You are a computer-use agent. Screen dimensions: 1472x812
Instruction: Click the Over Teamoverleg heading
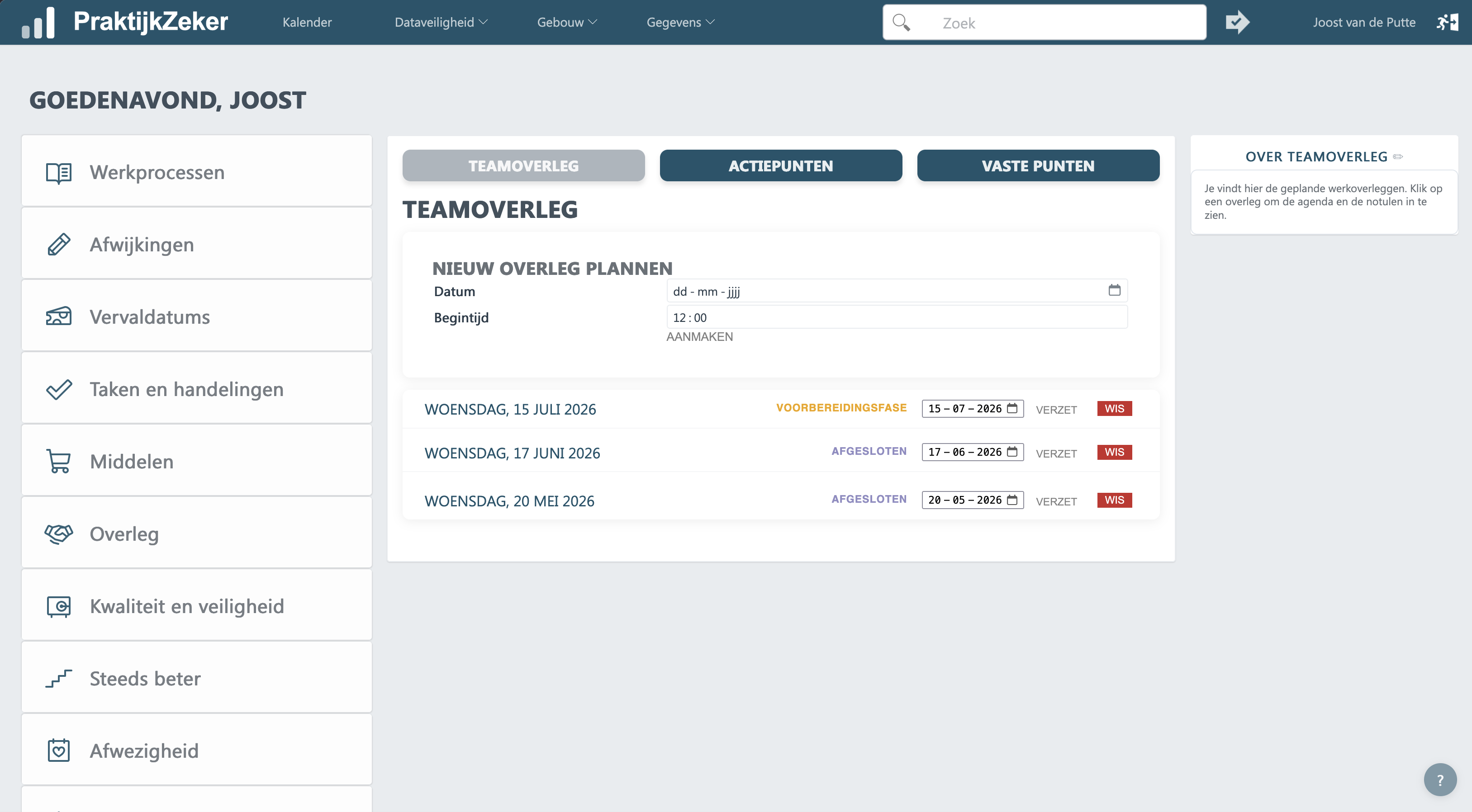pos(1316,156)
